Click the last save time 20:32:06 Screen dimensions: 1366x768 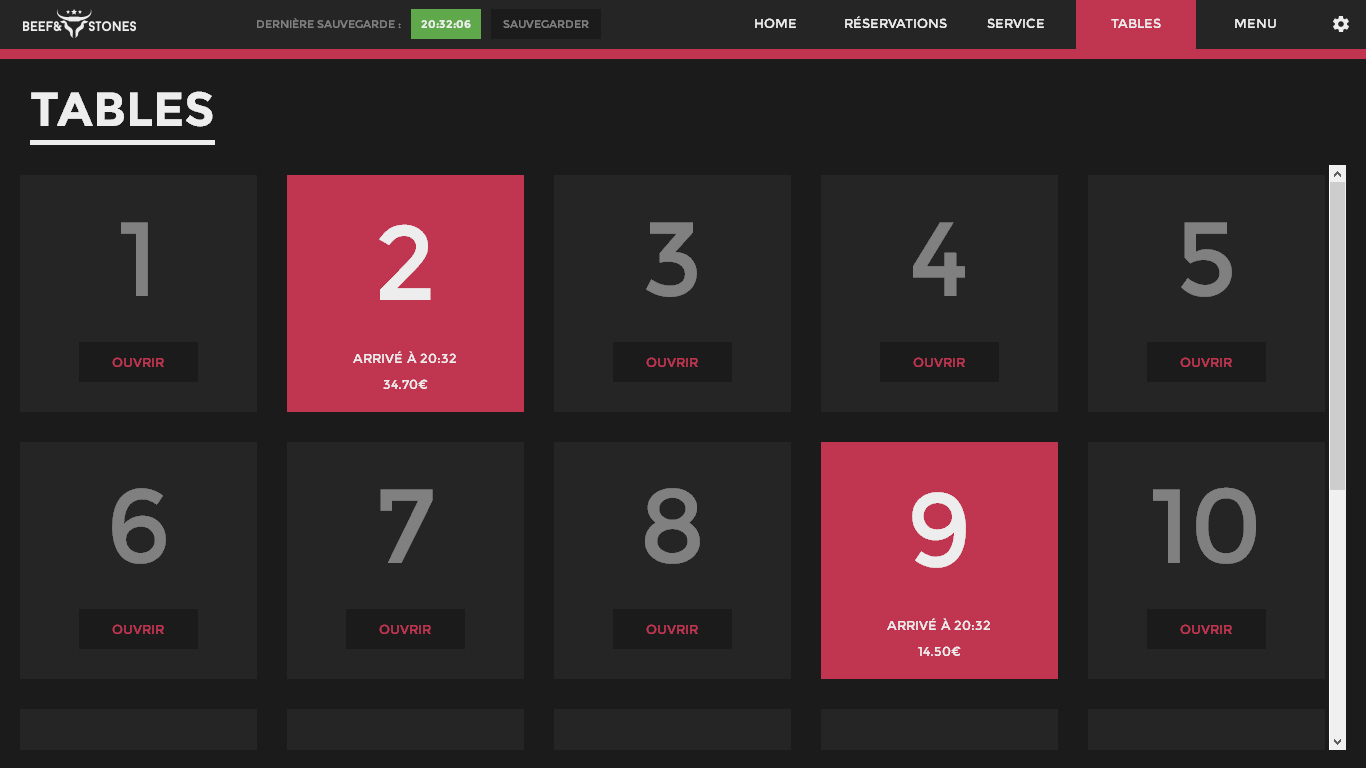446,24
